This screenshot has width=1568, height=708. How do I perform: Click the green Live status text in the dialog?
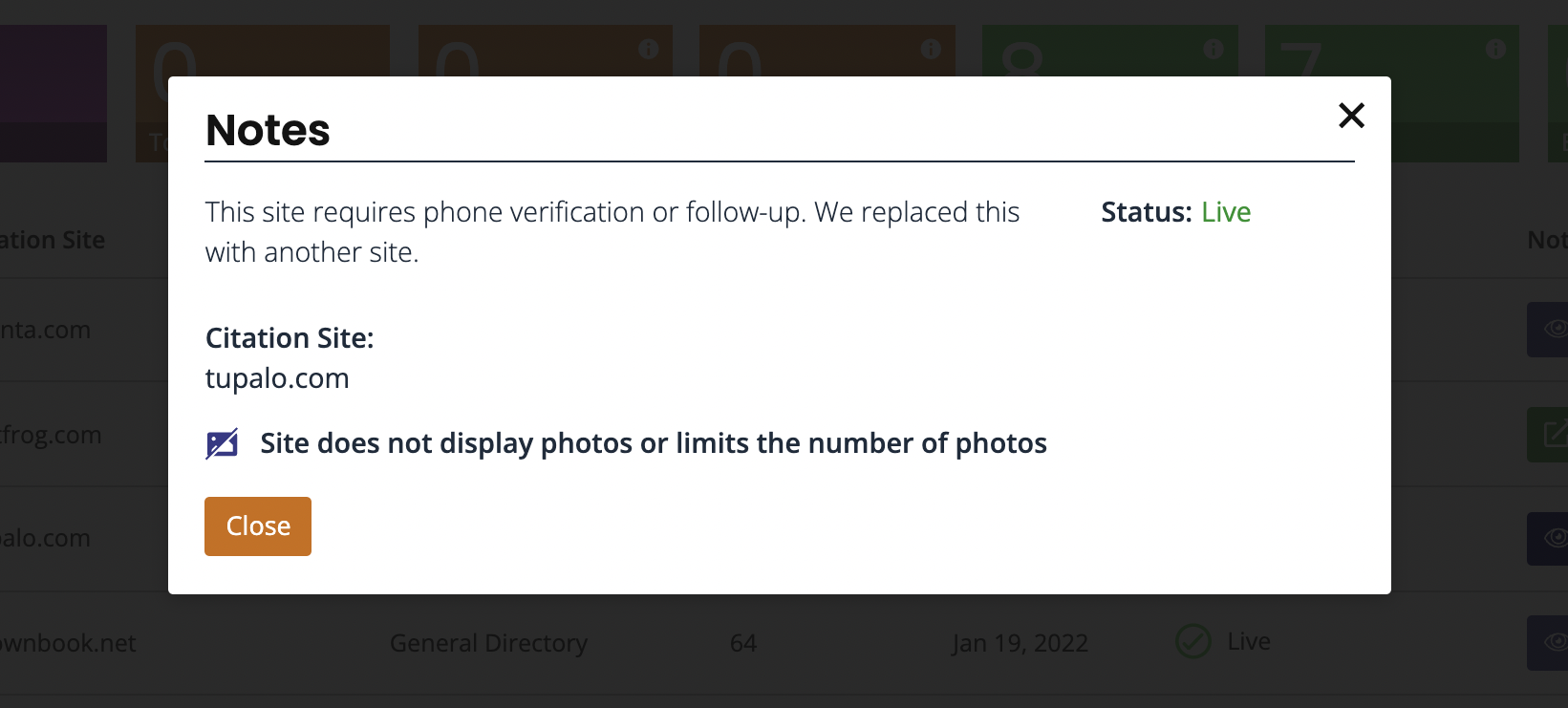pyautogui.click(x=1226, y=212)
